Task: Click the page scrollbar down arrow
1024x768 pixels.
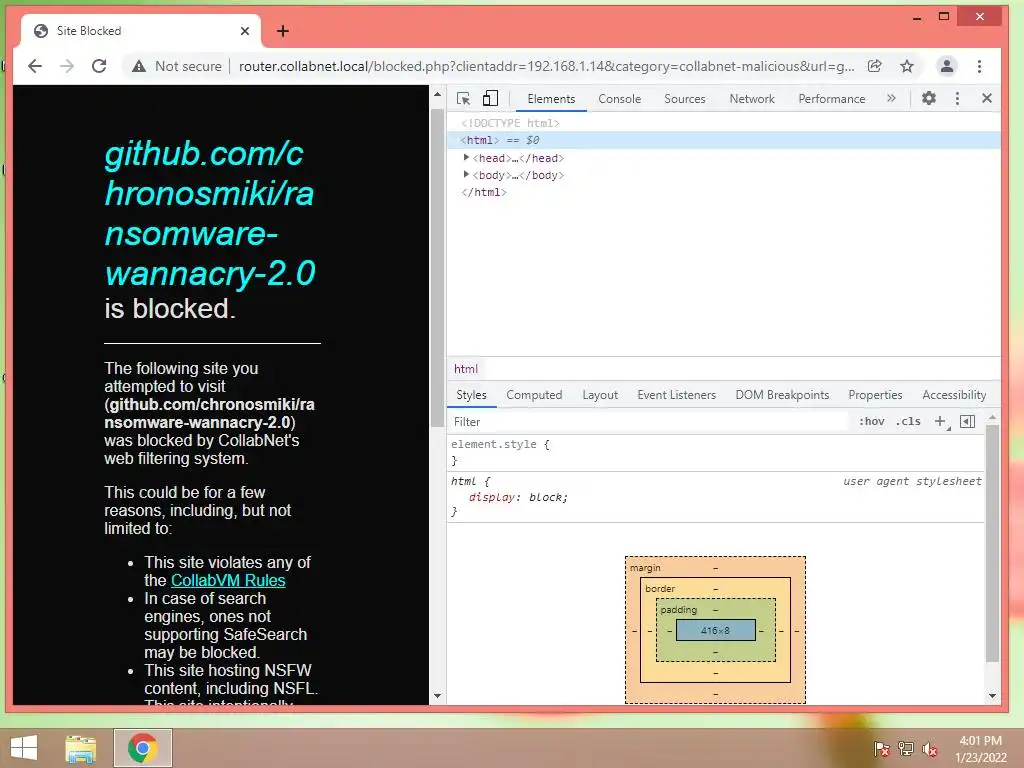Action: point(437,697)
